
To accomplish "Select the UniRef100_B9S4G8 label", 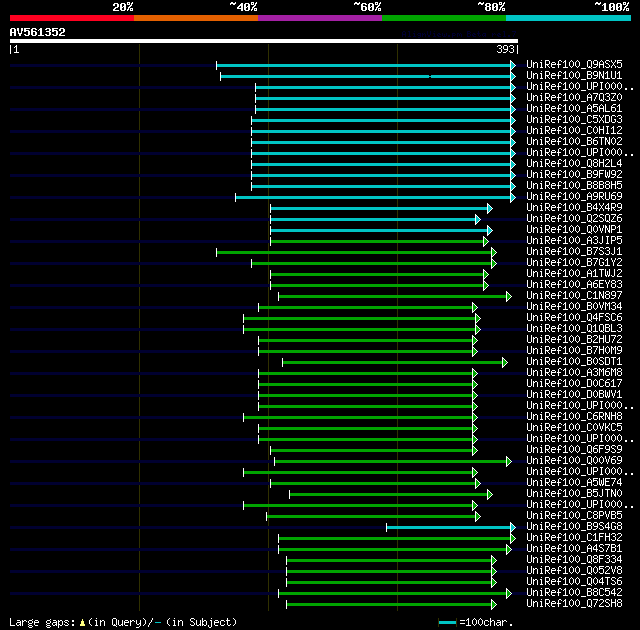I will pyautogui.click(x=574, y=527).
